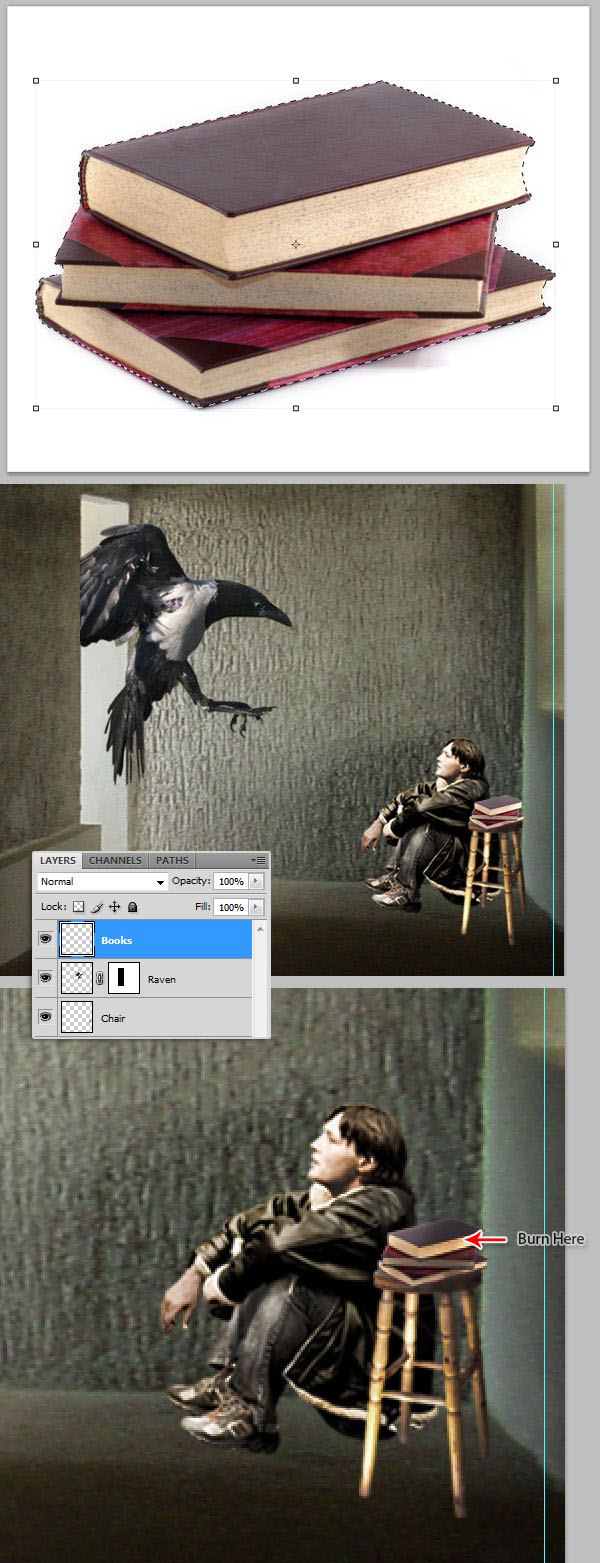600x1563 pixels.
Task: Hide the Books layer
Action: (45, 940)
